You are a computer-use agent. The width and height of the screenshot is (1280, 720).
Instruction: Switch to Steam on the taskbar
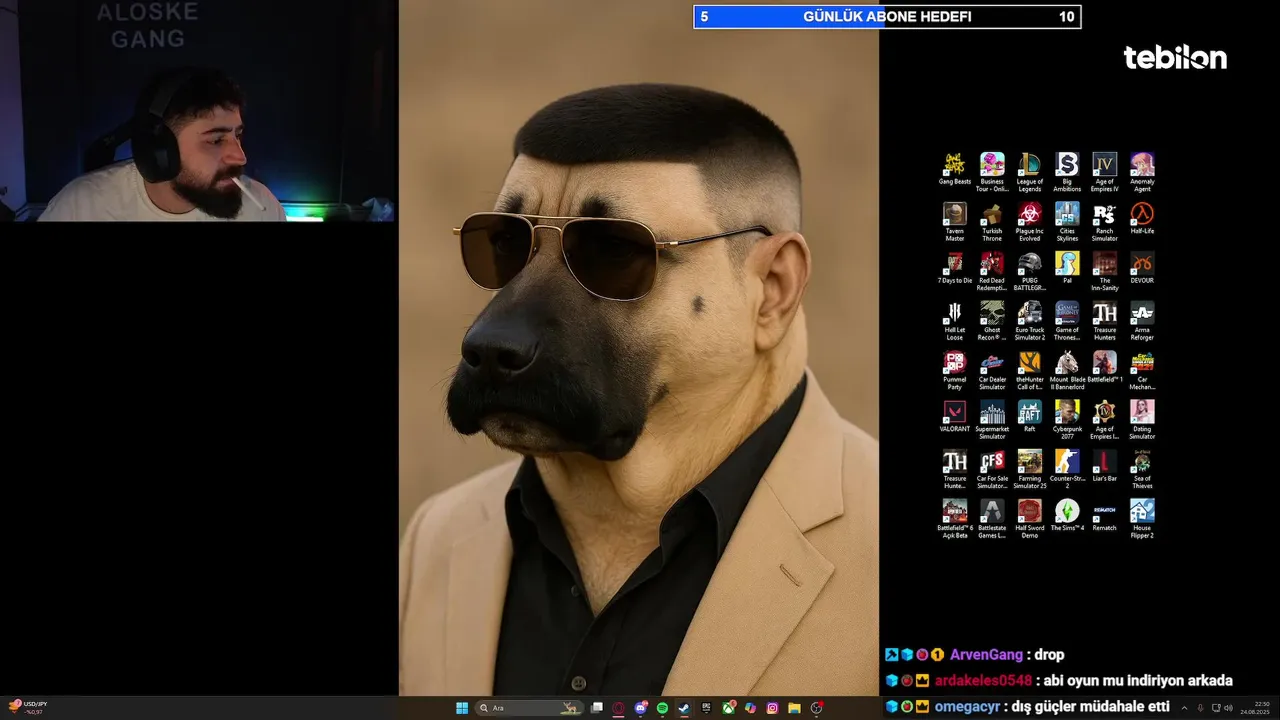[x=685, y=708]
